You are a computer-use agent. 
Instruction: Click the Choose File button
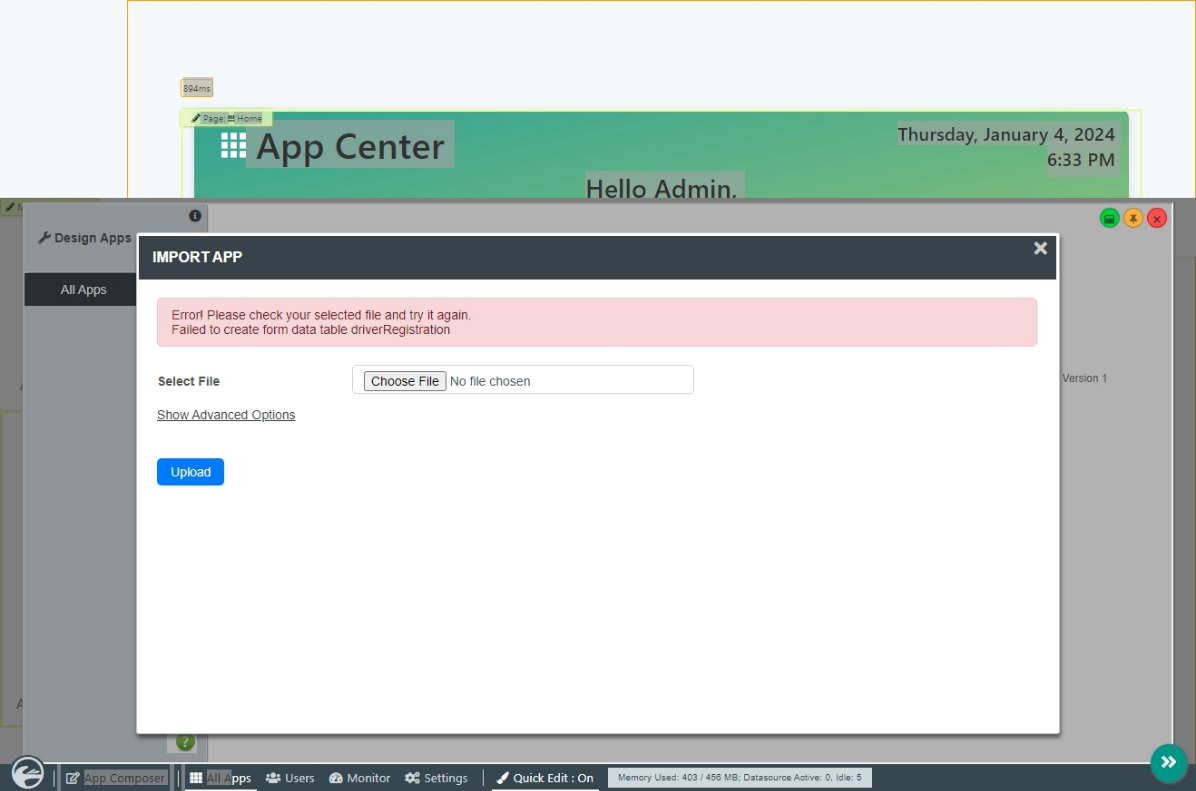click(404, 381)
